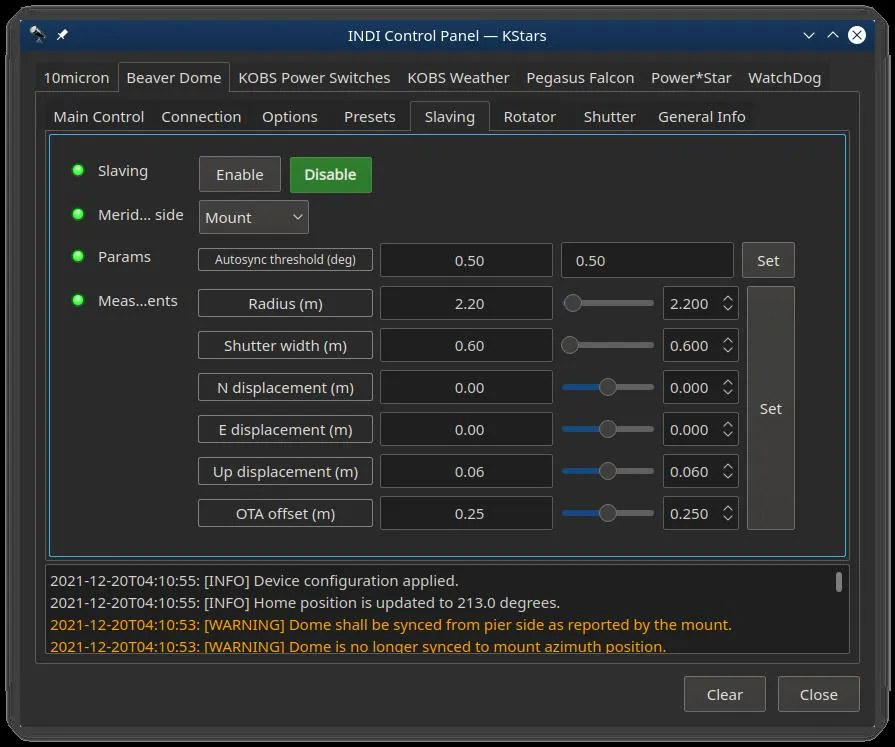The width and height of the screenshot is (895, 747).
Task: Clear the log messages
Action: (x=724, y=694)
